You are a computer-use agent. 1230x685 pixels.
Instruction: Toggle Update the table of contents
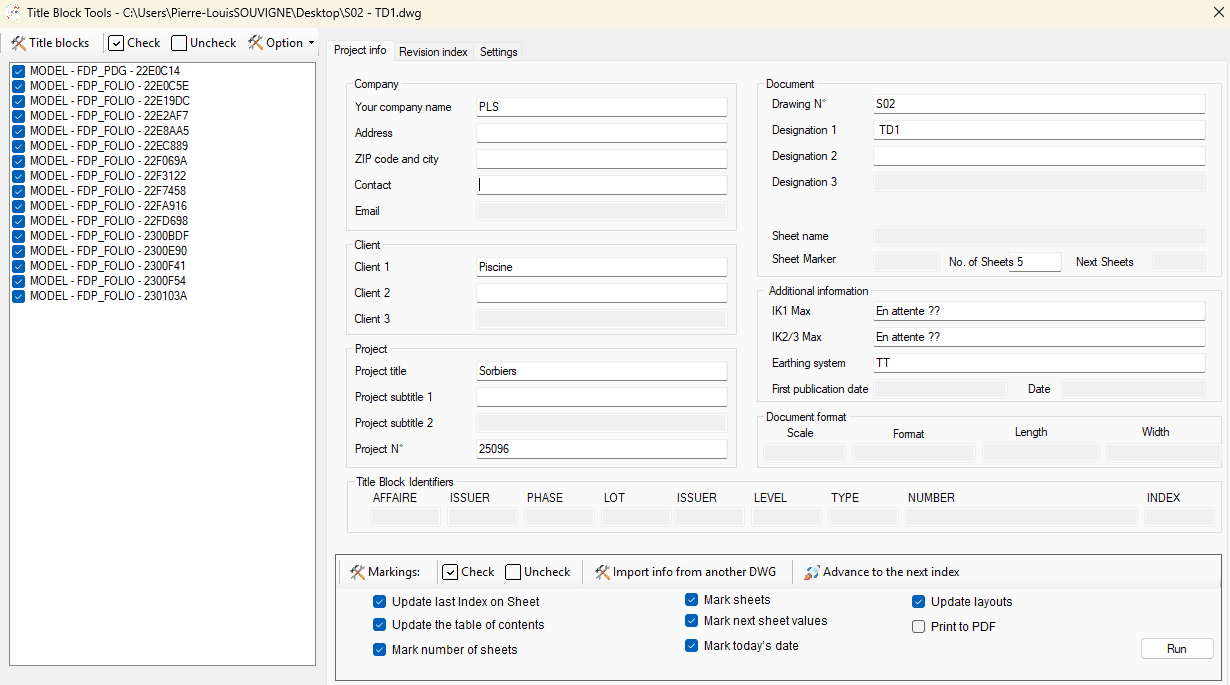click(379, 625)
